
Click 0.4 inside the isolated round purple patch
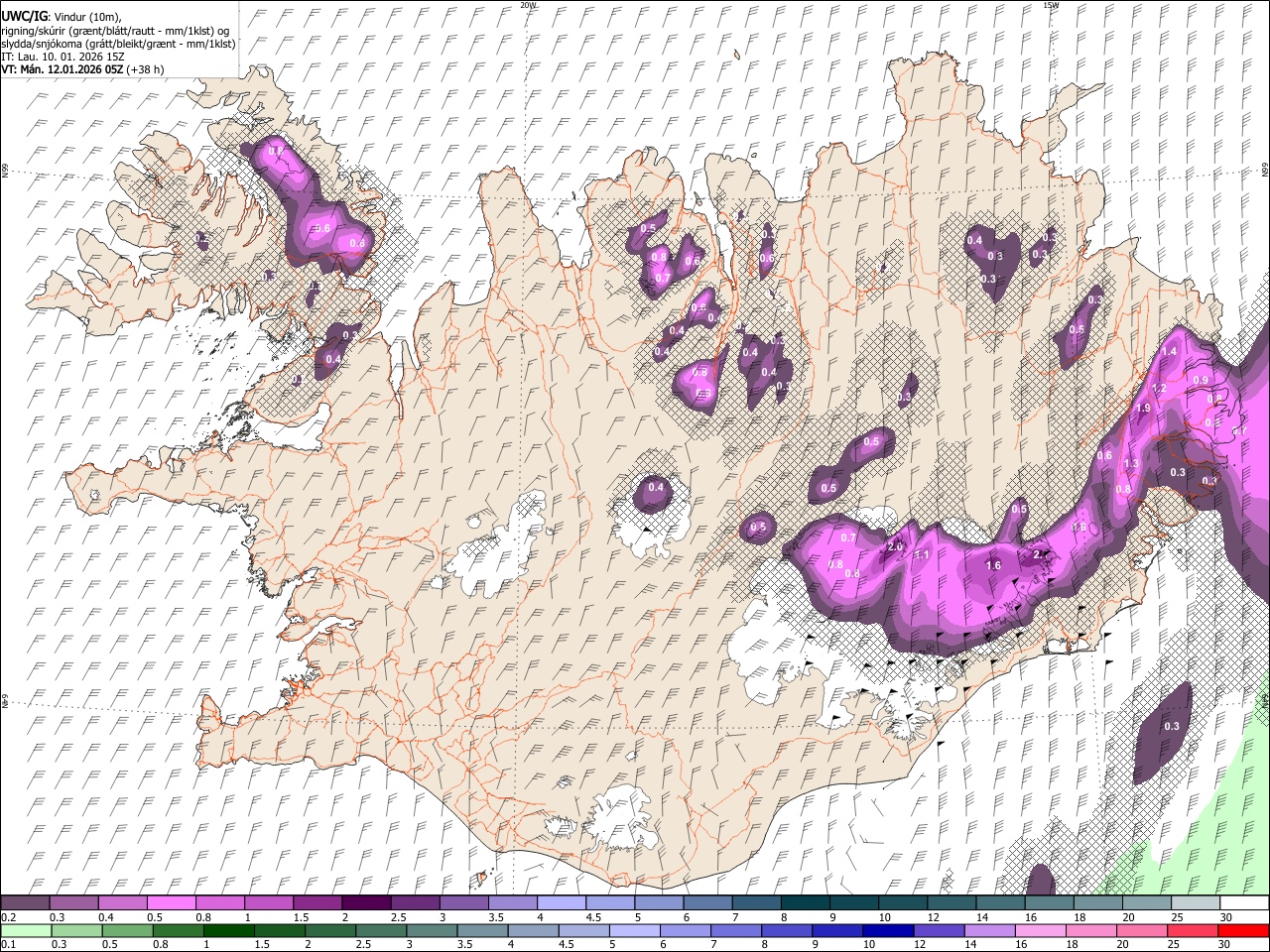(656, 487)
